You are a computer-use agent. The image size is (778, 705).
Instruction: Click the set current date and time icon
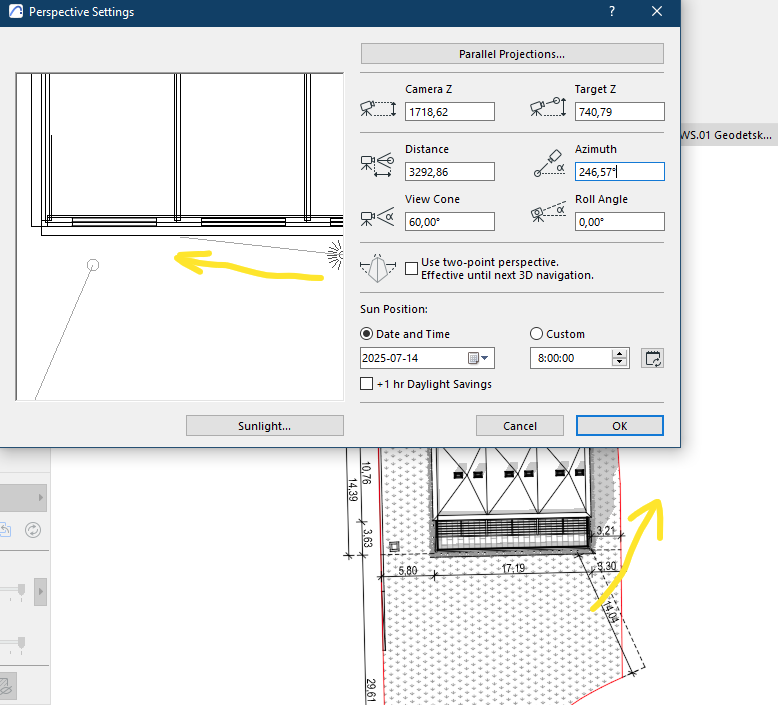click(x=652, y=358)
